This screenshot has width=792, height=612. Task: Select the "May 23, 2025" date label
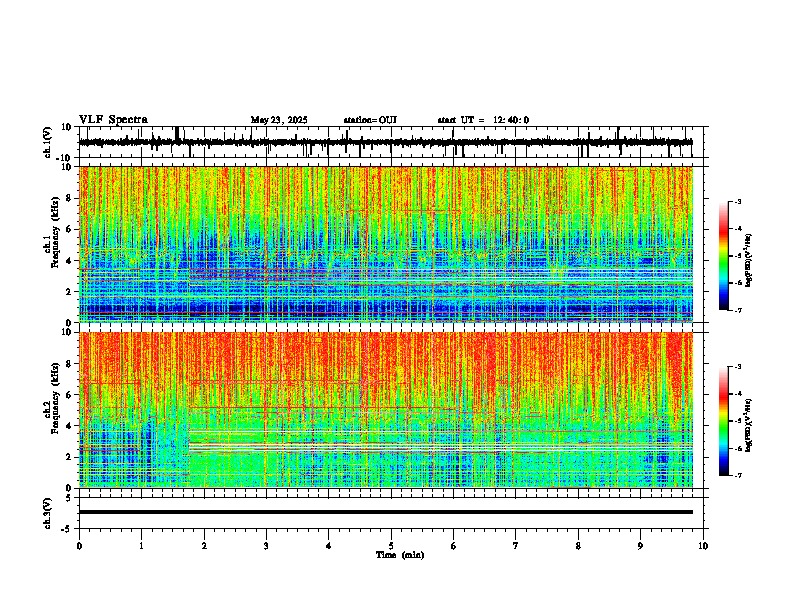[279, 120]
